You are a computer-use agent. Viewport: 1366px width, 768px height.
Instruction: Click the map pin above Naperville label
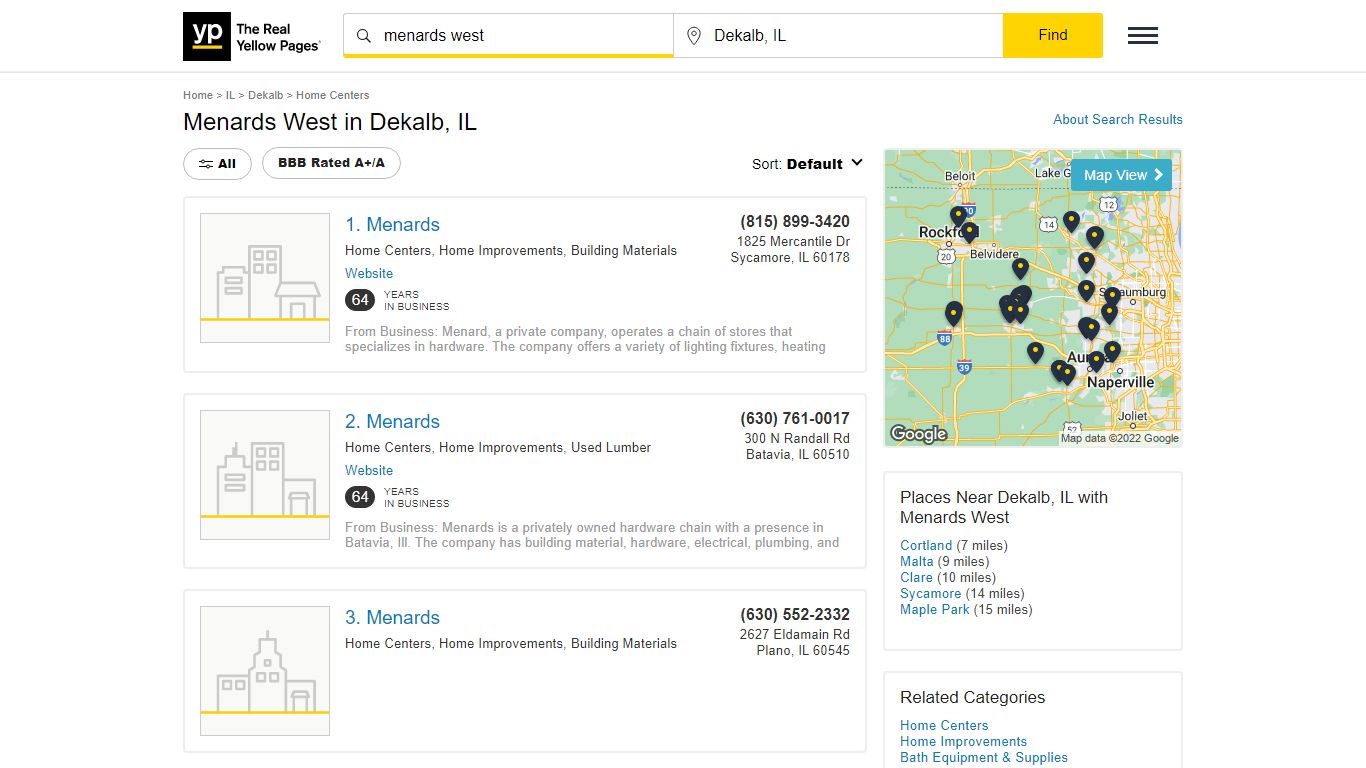[1096, 361]
